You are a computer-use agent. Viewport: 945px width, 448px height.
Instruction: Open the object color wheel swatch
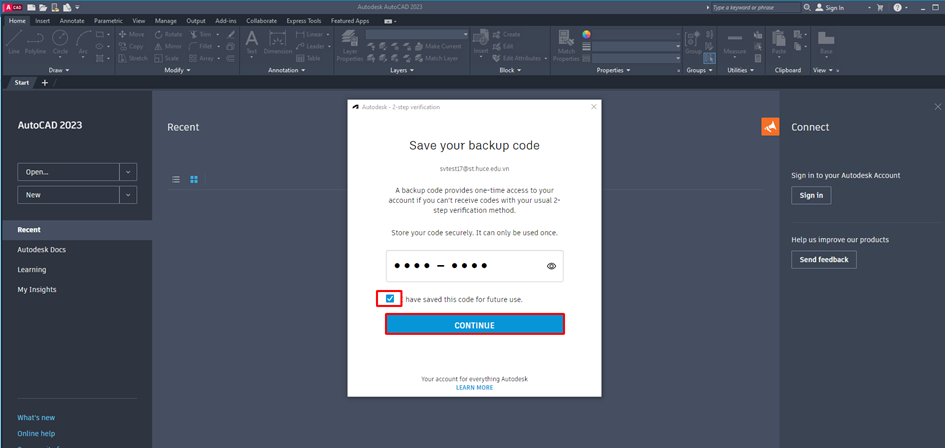587,34
